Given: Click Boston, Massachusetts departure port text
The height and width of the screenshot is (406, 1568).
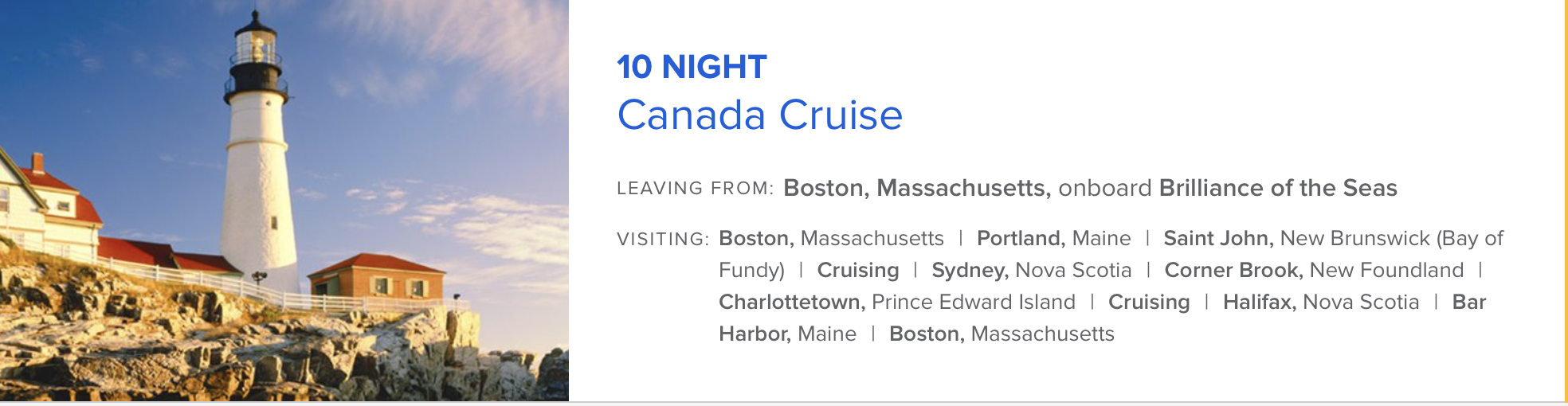Looking at the screenshot, I should click(917, 188).
